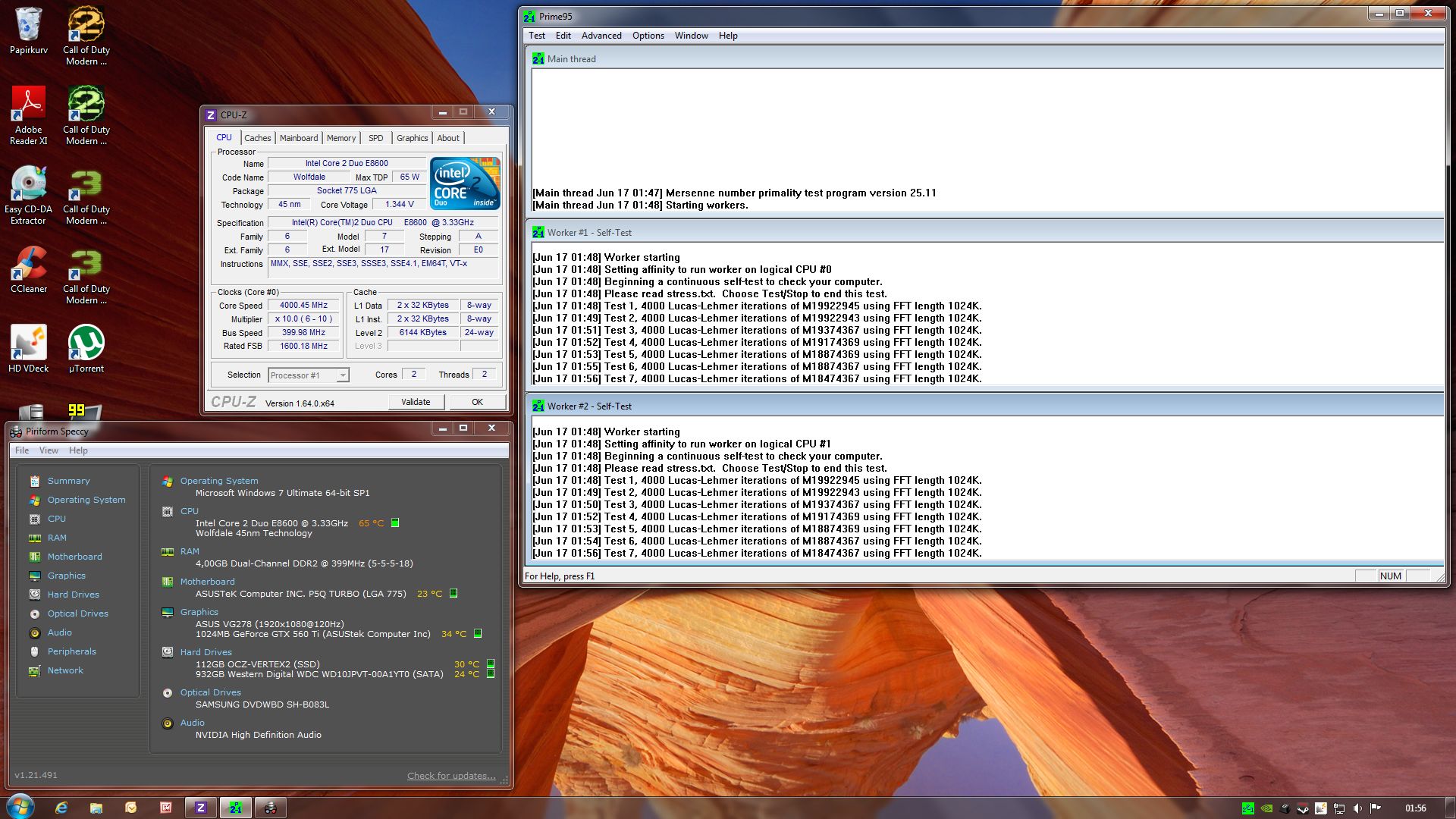Image resolution: width=1456 pixels, height=819 pixels.
Task: Click the NVIDIA icon in the system tray
Action: point(1266,808)
